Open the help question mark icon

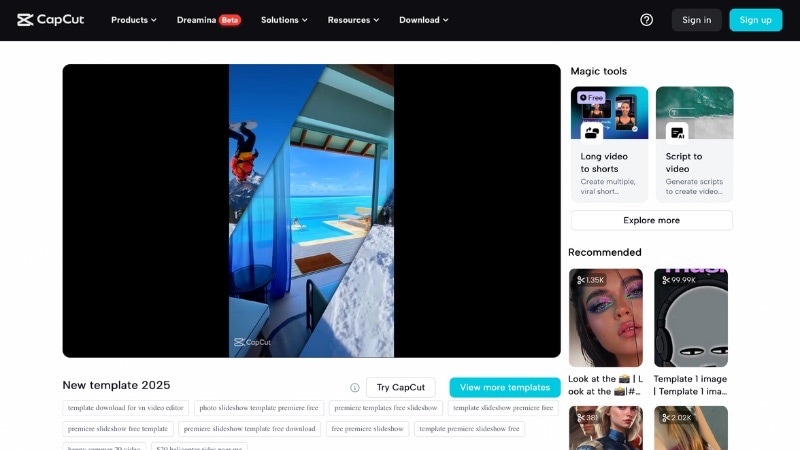646,20
